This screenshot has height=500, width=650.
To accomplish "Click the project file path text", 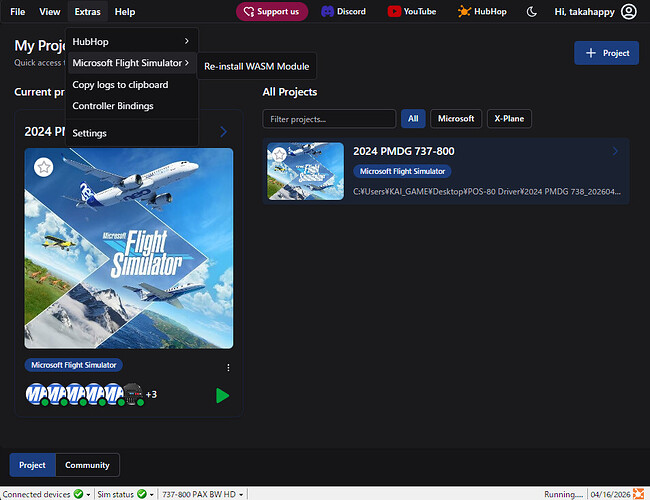I will pyautogui.click(x=487, y=192).
